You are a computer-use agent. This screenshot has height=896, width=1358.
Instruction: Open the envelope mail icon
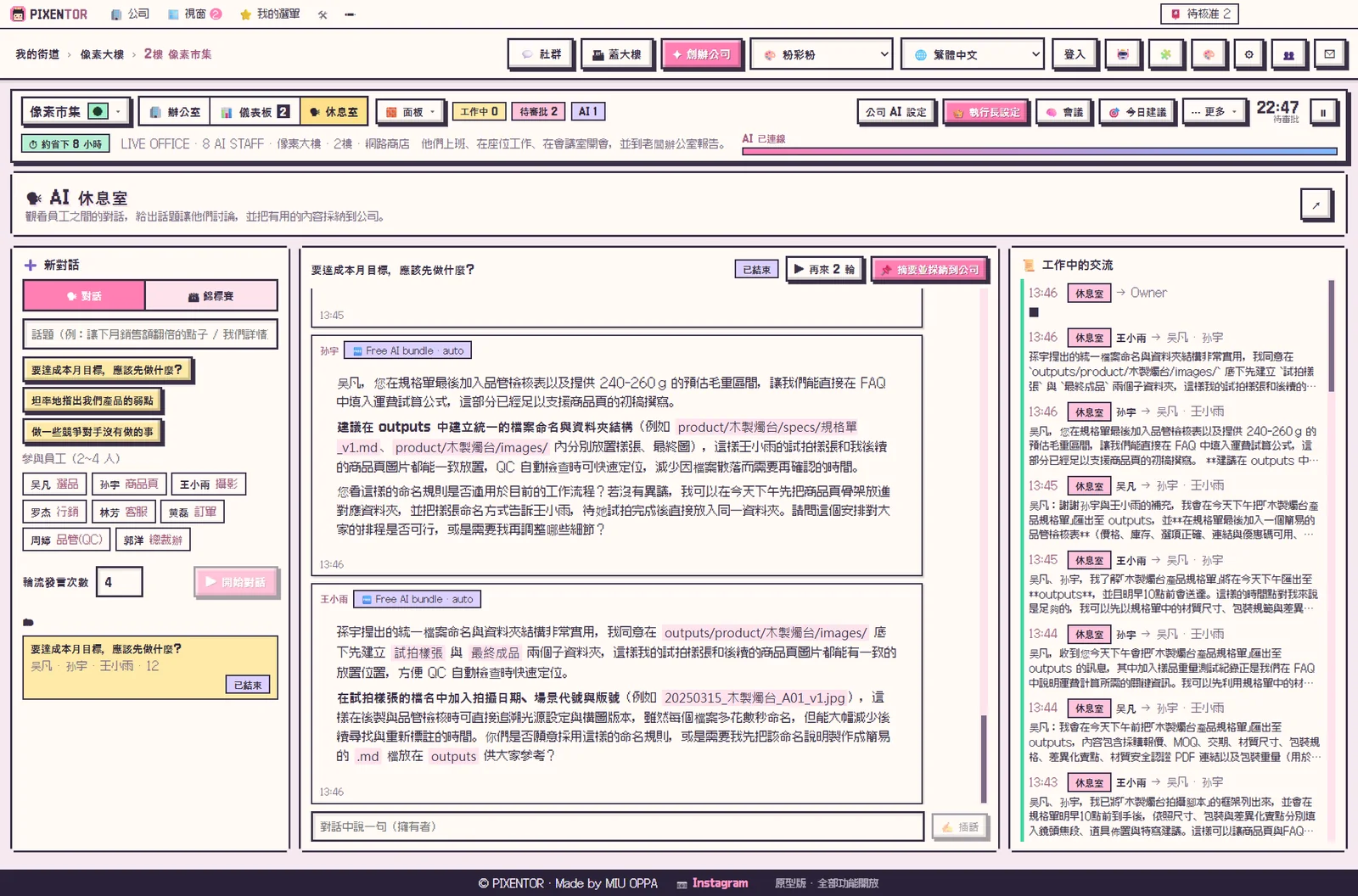[1329, 54]
